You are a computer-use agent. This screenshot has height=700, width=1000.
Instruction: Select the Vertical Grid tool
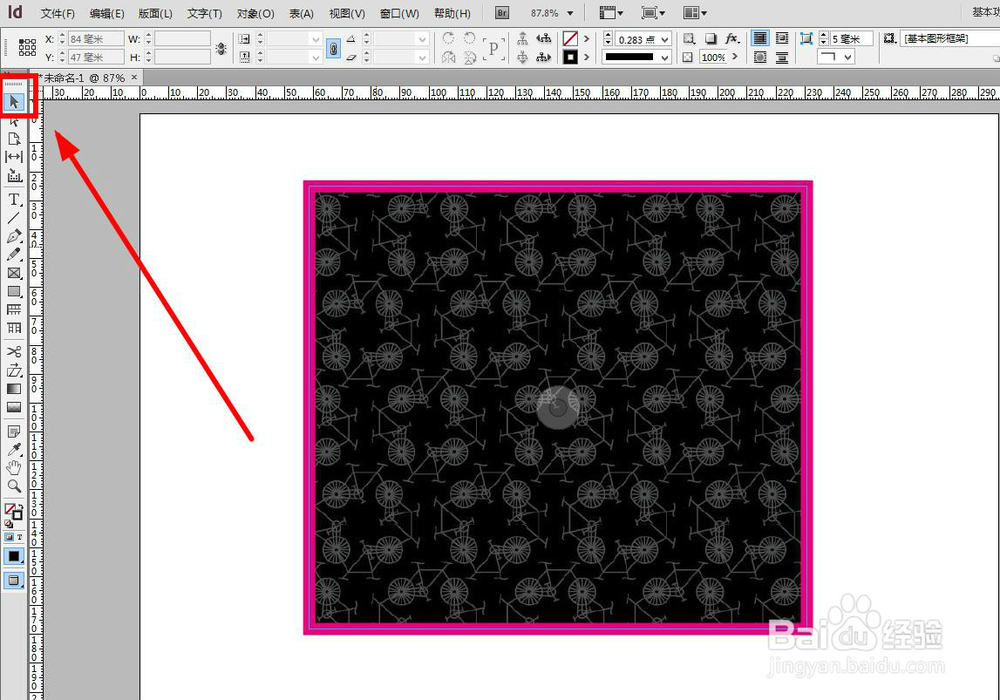click(14, 328)
